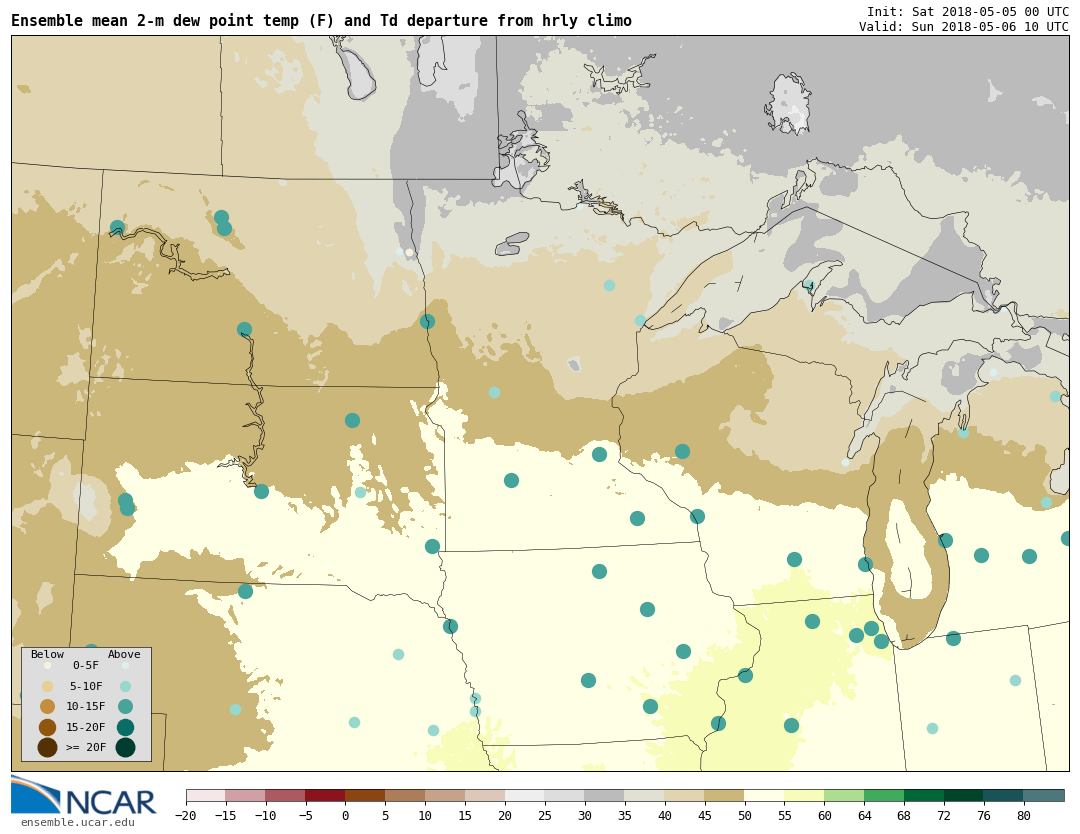Click the Above 15-20F legend circle
Image resolution: width=1080 pixels, height=834 pixels.
125,727
